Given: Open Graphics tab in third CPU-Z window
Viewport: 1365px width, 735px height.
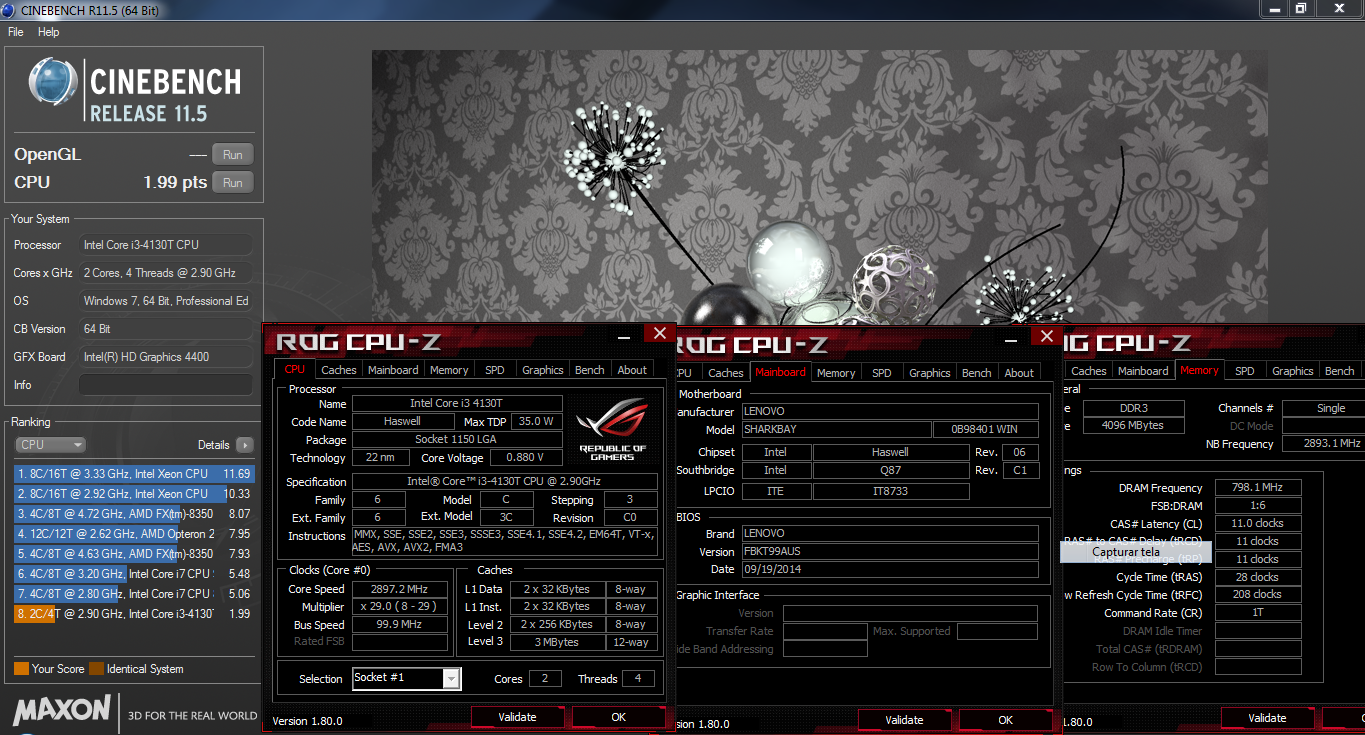Looking at the screenshot, I should [x=1293, y=370].
